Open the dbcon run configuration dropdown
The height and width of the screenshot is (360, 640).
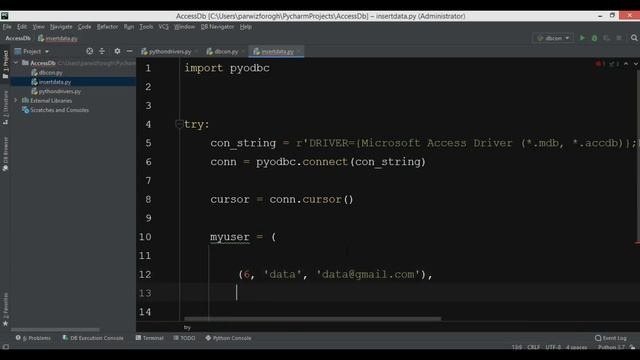553,38
